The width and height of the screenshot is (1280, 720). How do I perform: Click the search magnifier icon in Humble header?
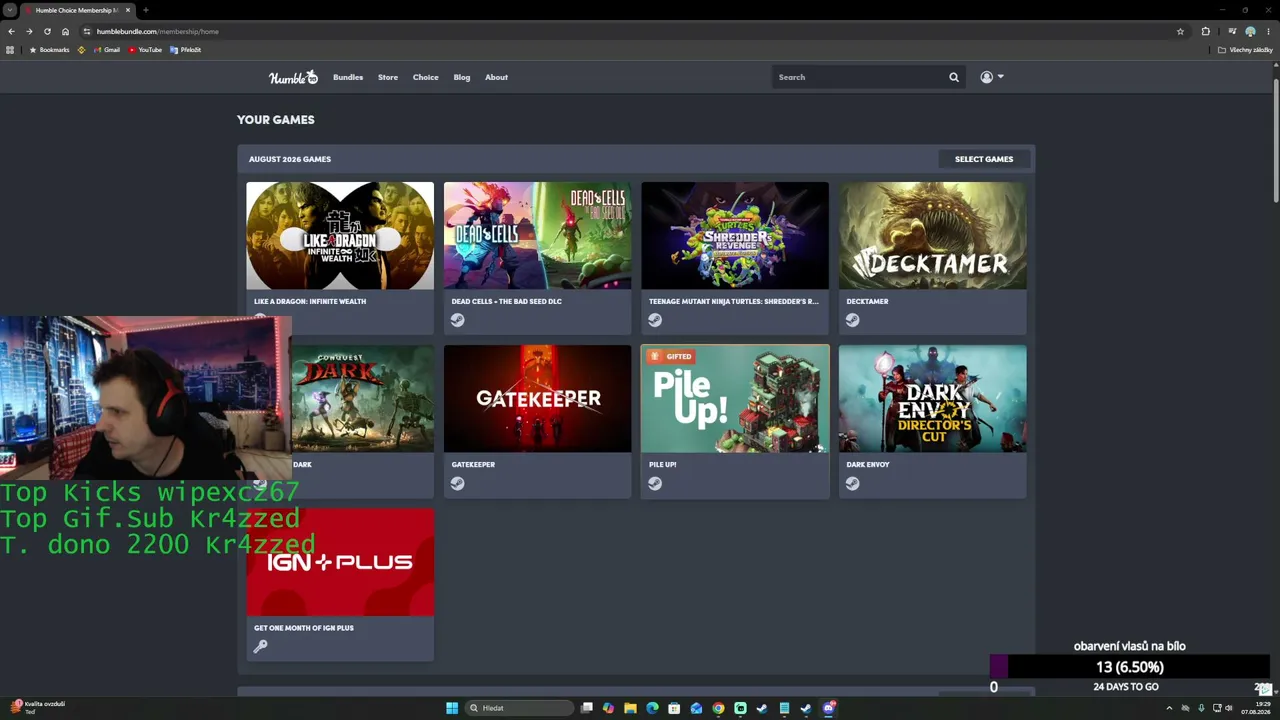click(954, 77)
